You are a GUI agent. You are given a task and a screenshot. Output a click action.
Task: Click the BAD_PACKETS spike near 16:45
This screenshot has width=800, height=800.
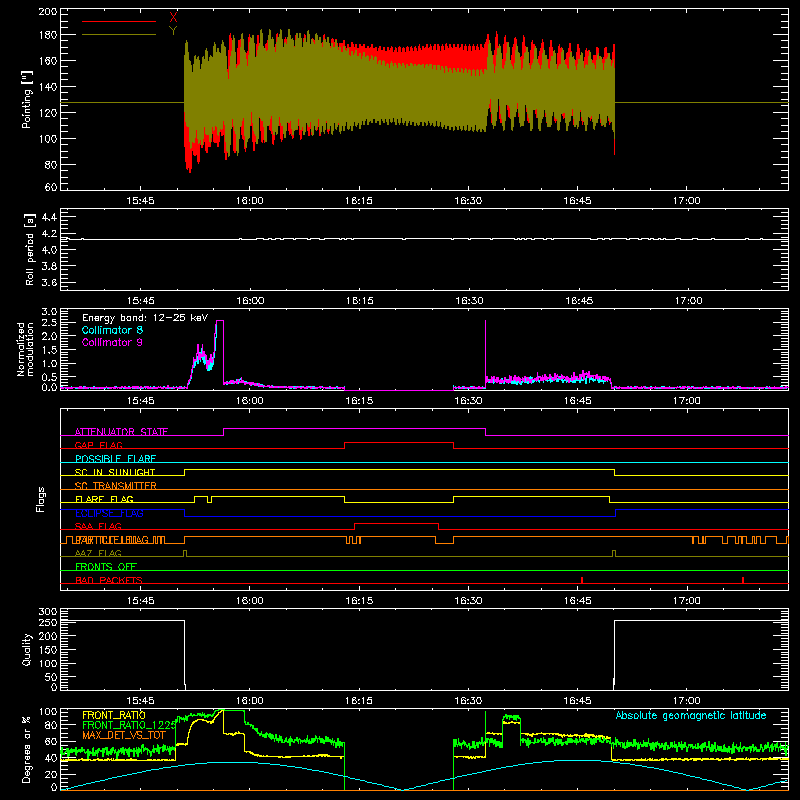pos(582,580)
